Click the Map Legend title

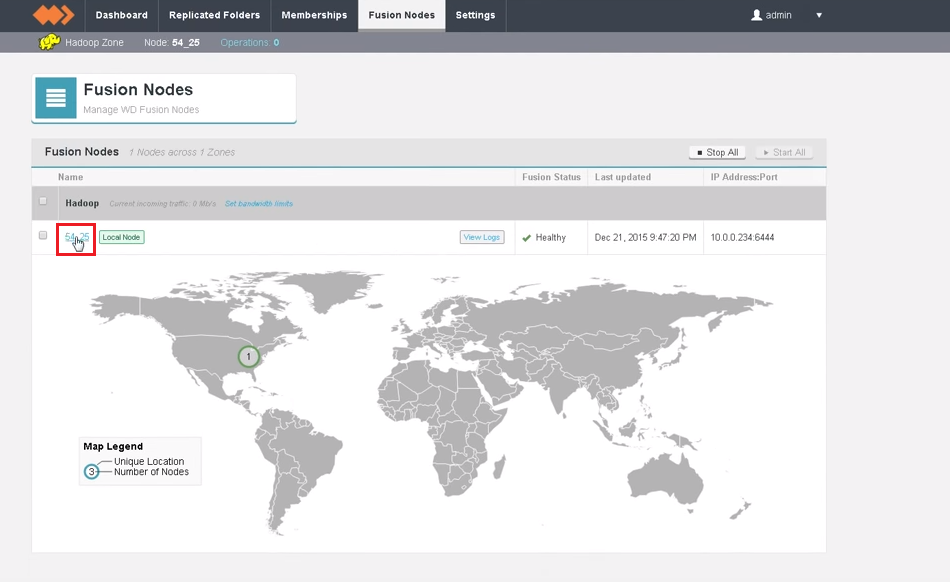(x=113, y=446)
